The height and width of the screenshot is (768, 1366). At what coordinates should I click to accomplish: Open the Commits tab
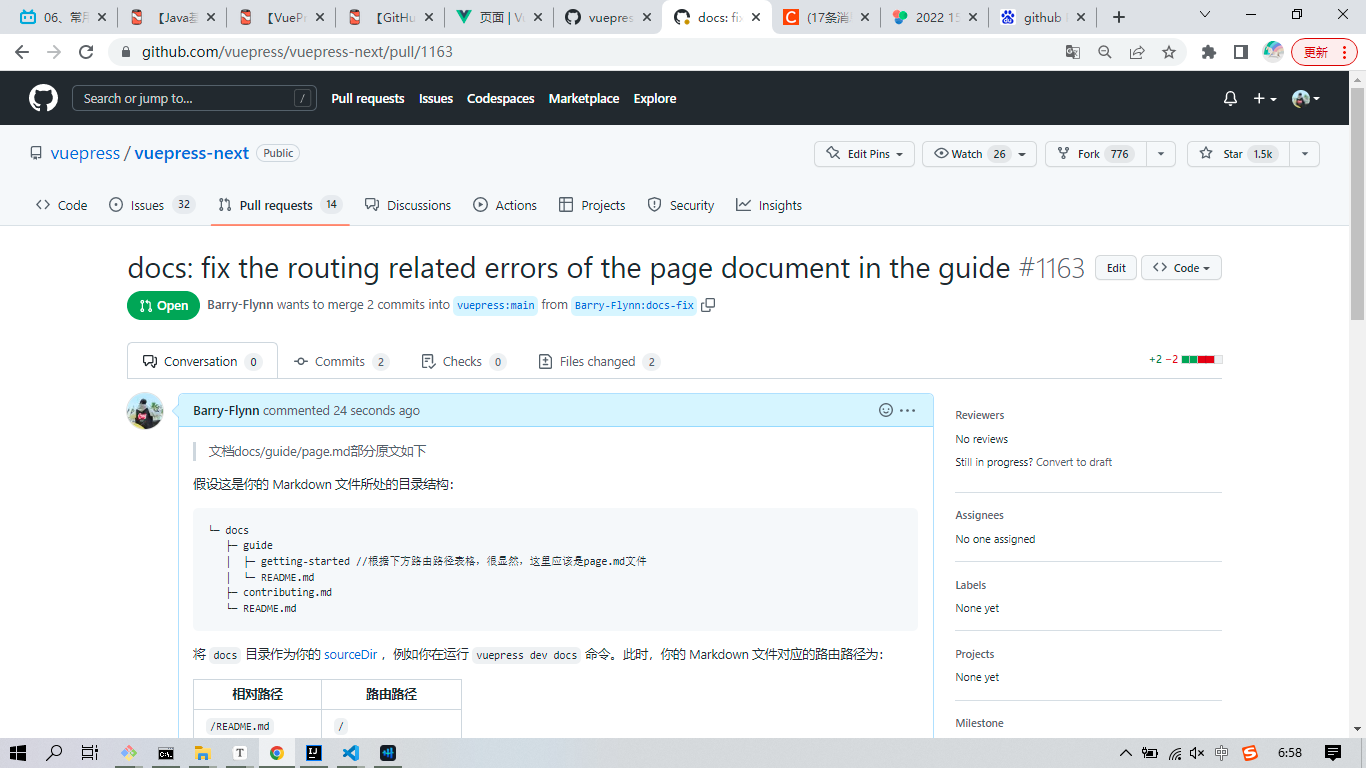340,361
